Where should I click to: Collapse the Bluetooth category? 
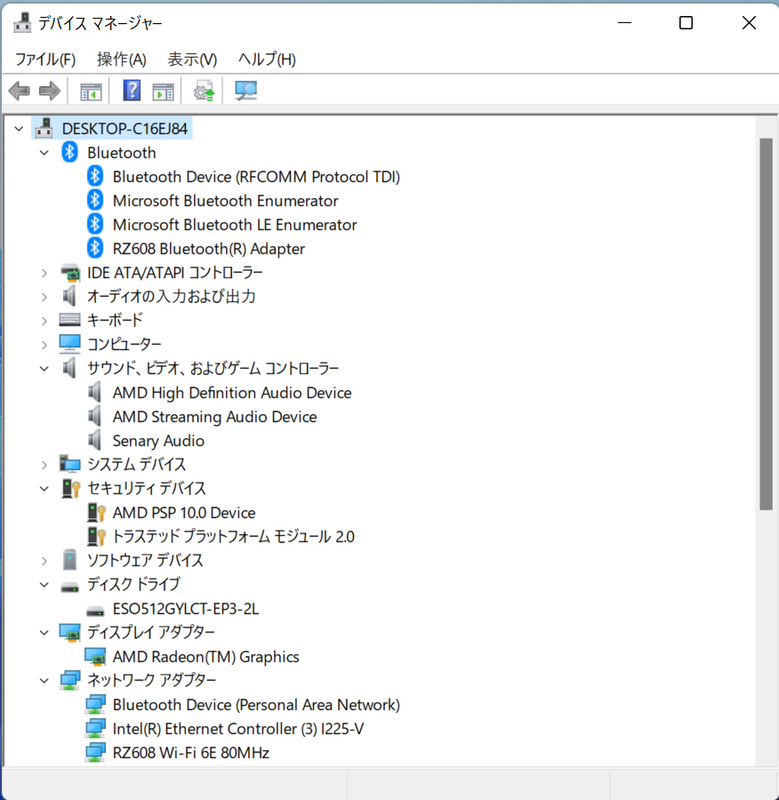pyautogui.click(x=44, y=153)
